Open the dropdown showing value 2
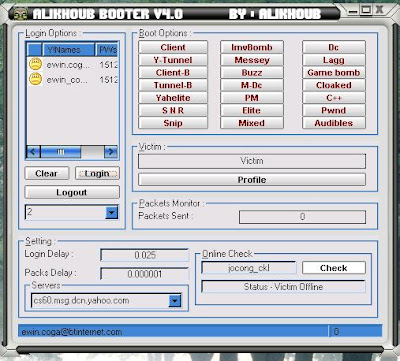Screen dimensions: 400x361 click(x=112, y=212)
